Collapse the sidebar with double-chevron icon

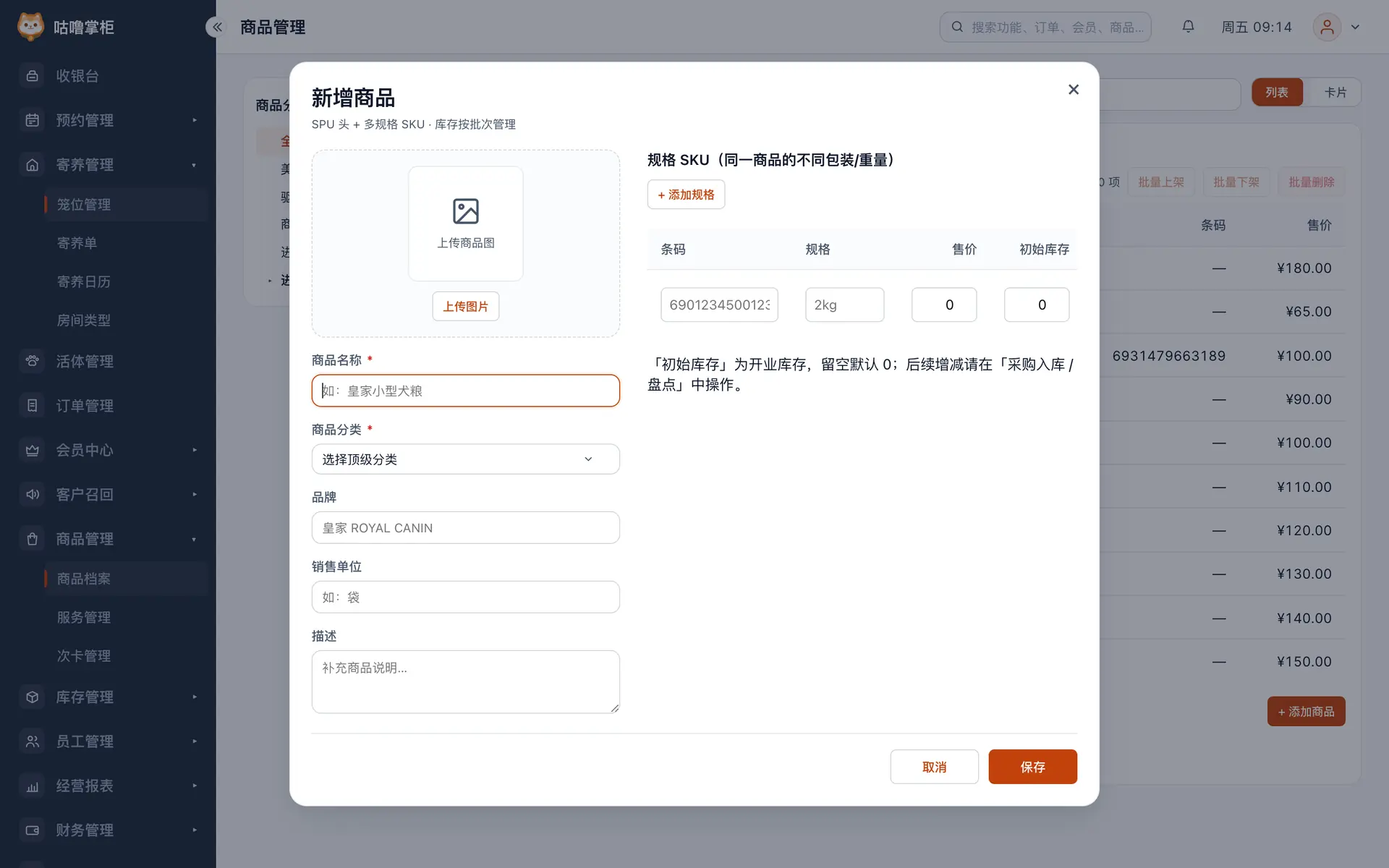[216, 27]
